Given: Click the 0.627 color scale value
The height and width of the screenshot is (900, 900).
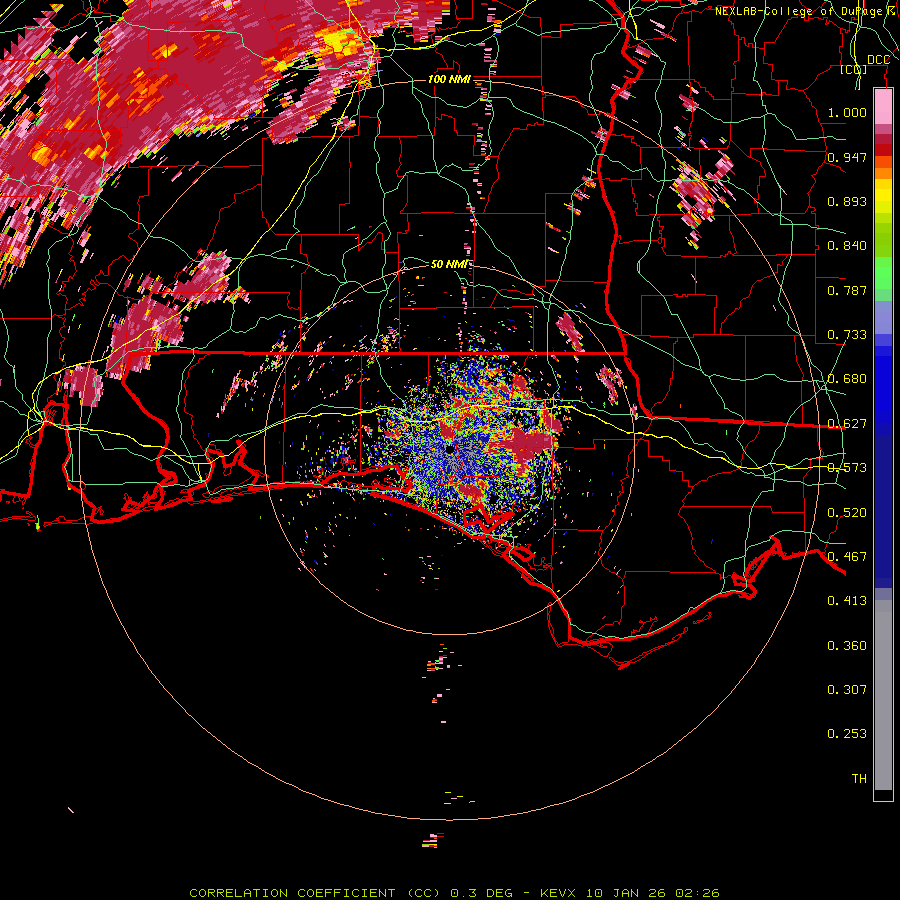Looking at the screenshot, I should click(x=847, y=424).
